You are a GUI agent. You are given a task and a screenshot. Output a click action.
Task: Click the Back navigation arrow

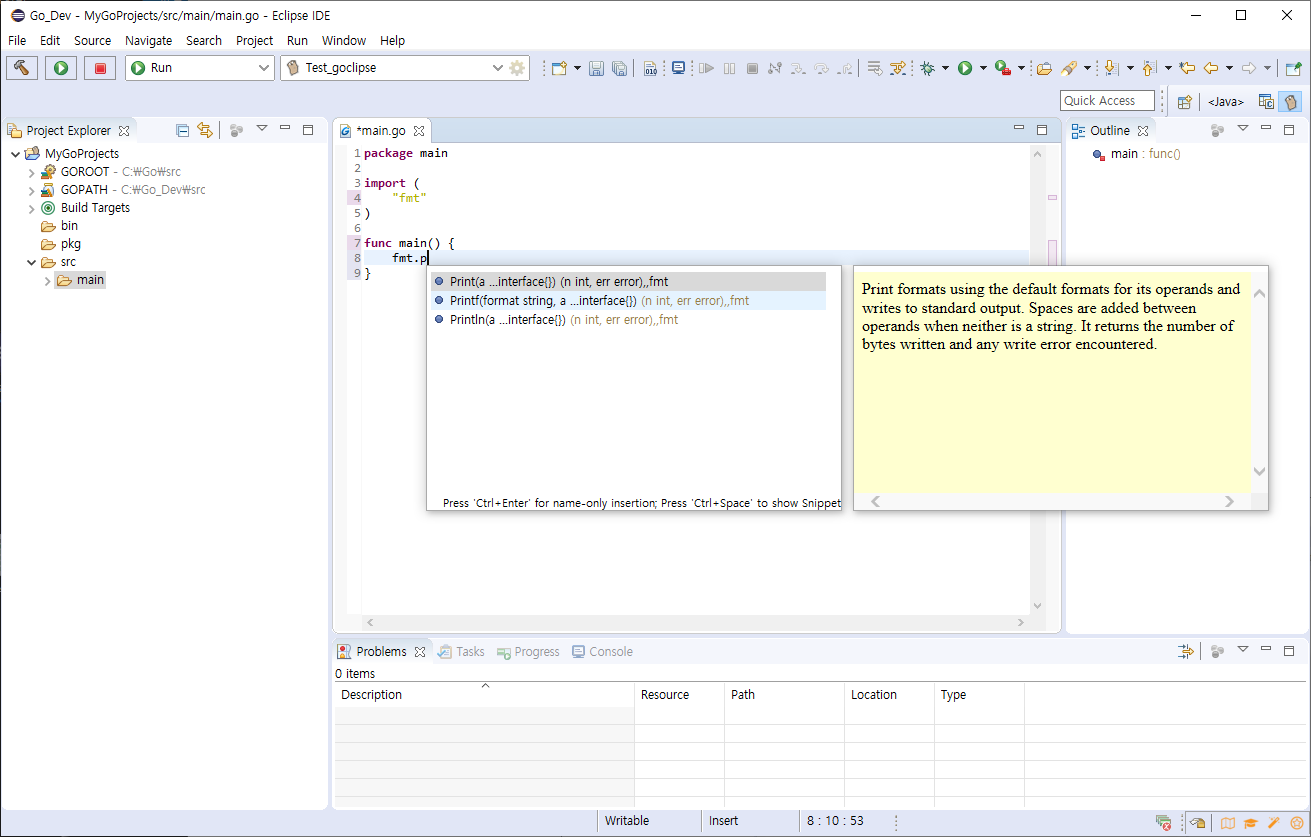[1210, 68]
